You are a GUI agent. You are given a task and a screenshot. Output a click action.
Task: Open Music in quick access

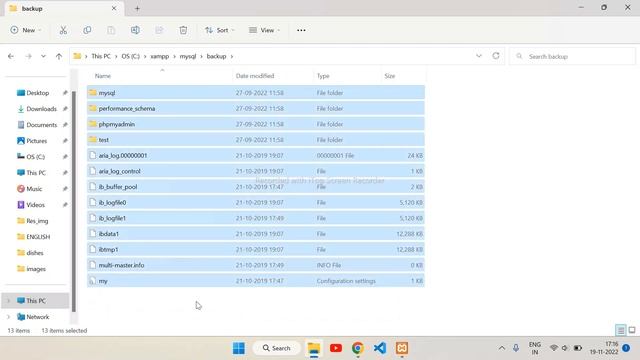tap(34, 189)
